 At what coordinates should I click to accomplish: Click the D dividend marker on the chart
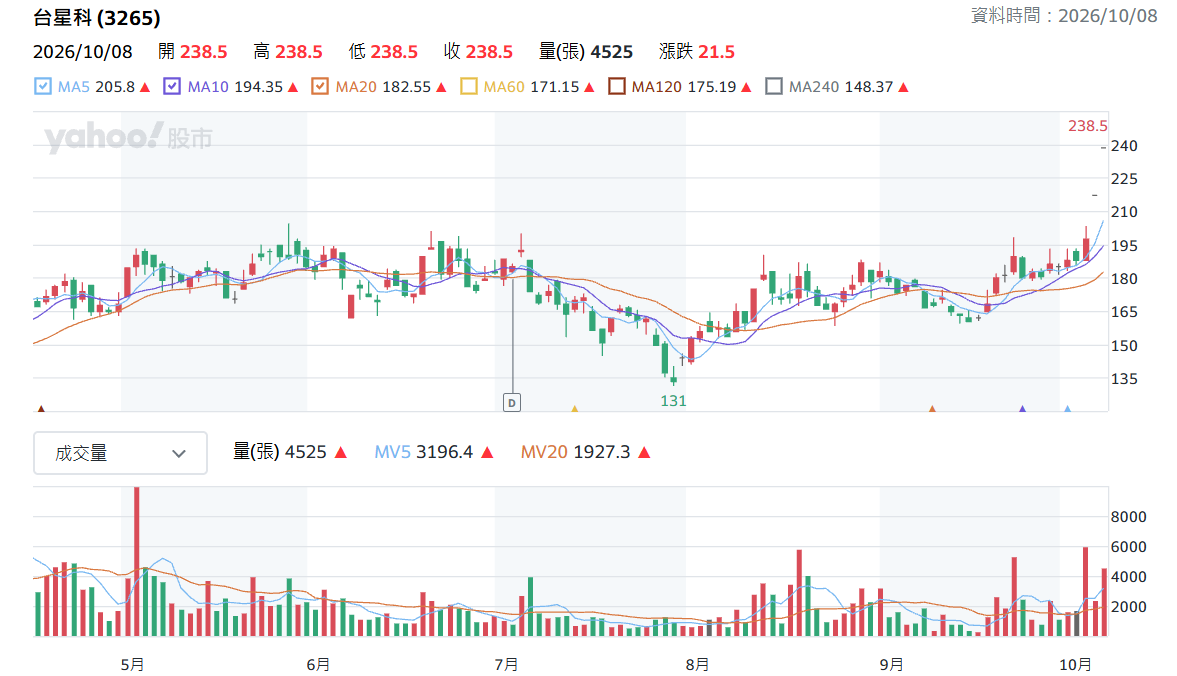(512, 403)
